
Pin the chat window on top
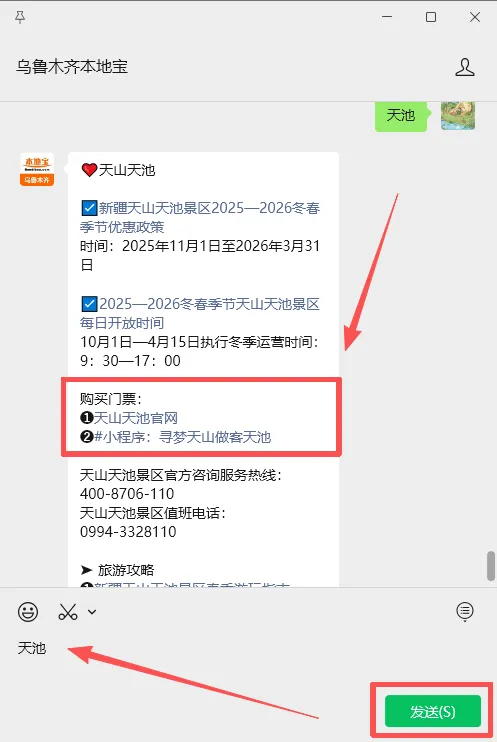(20, 18)
